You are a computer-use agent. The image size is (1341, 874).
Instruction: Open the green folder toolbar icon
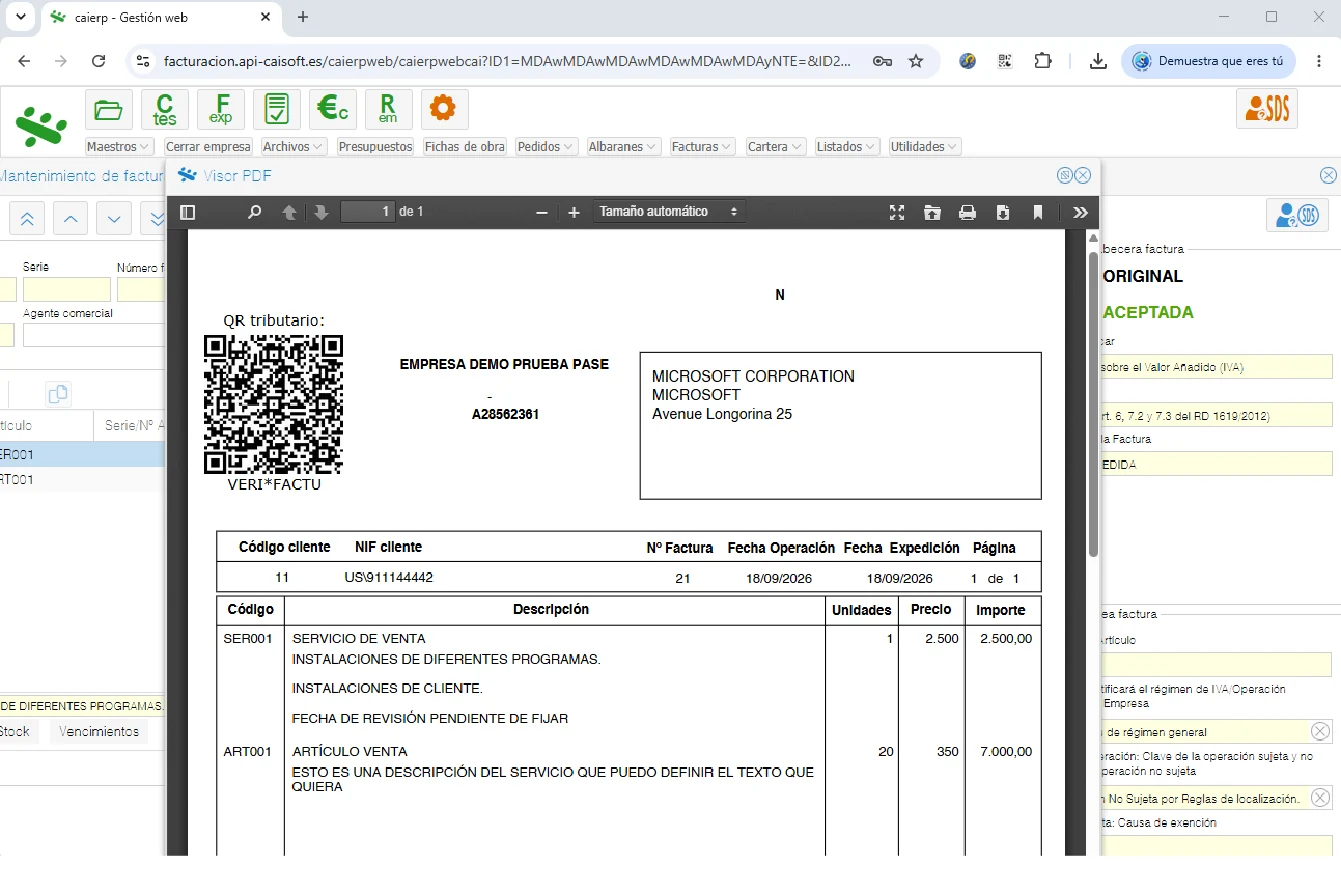pos(109,110)
